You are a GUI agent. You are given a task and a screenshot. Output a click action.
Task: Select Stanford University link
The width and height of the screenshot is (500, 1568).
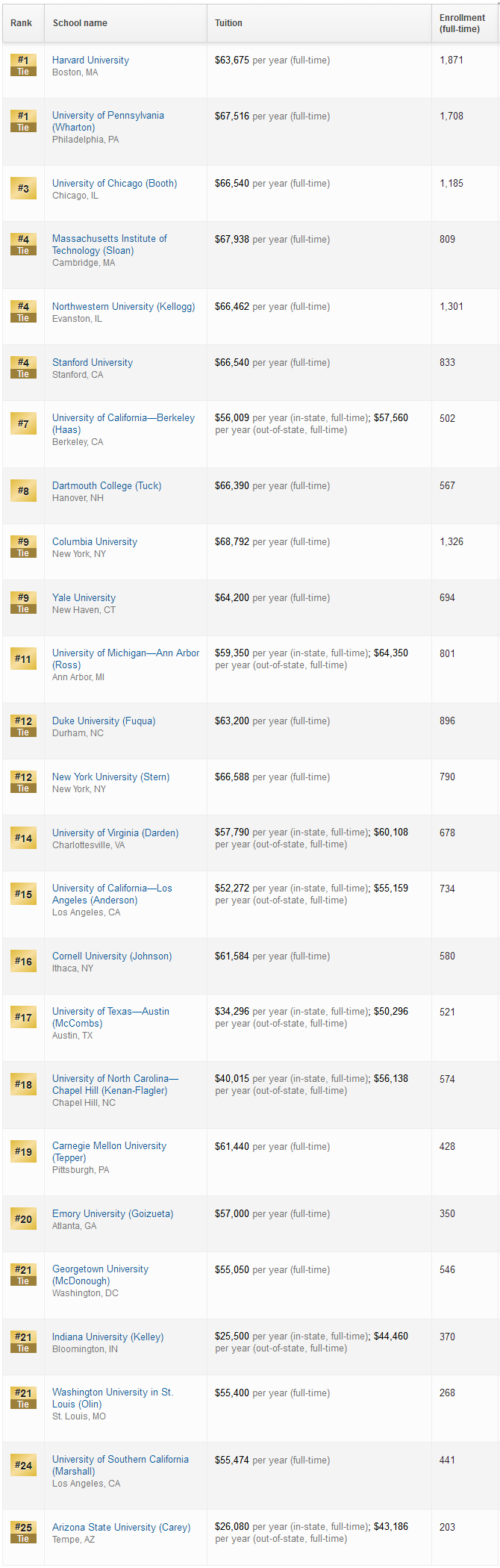[93, 362]
